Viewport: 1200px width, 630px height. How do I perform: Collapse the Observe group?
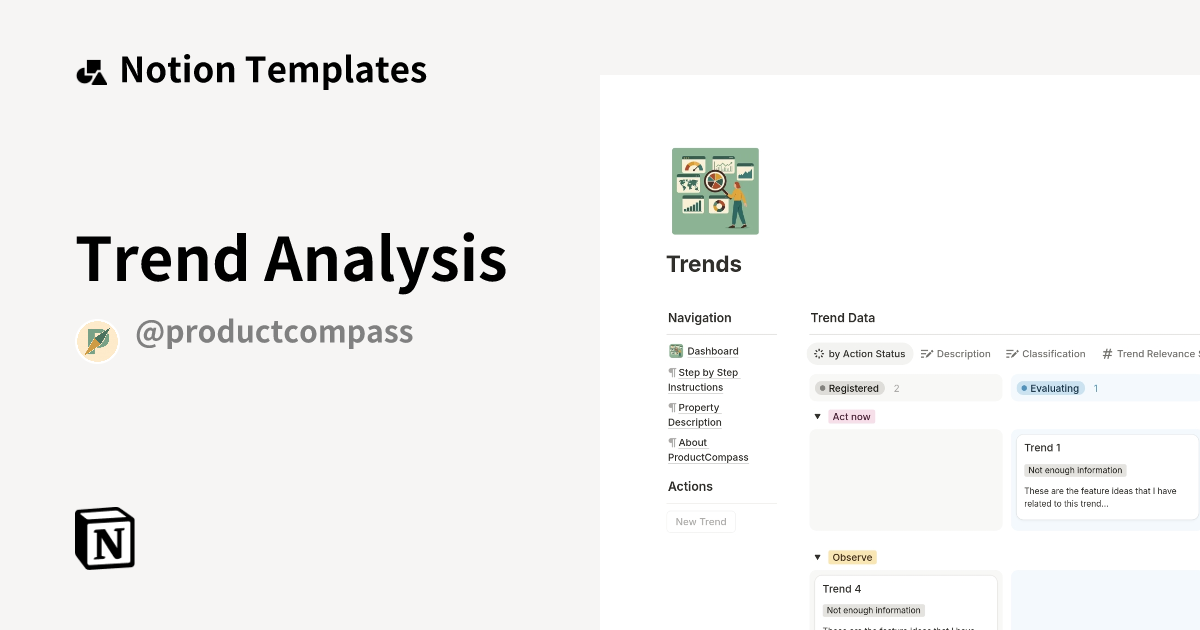coord(817,557)
